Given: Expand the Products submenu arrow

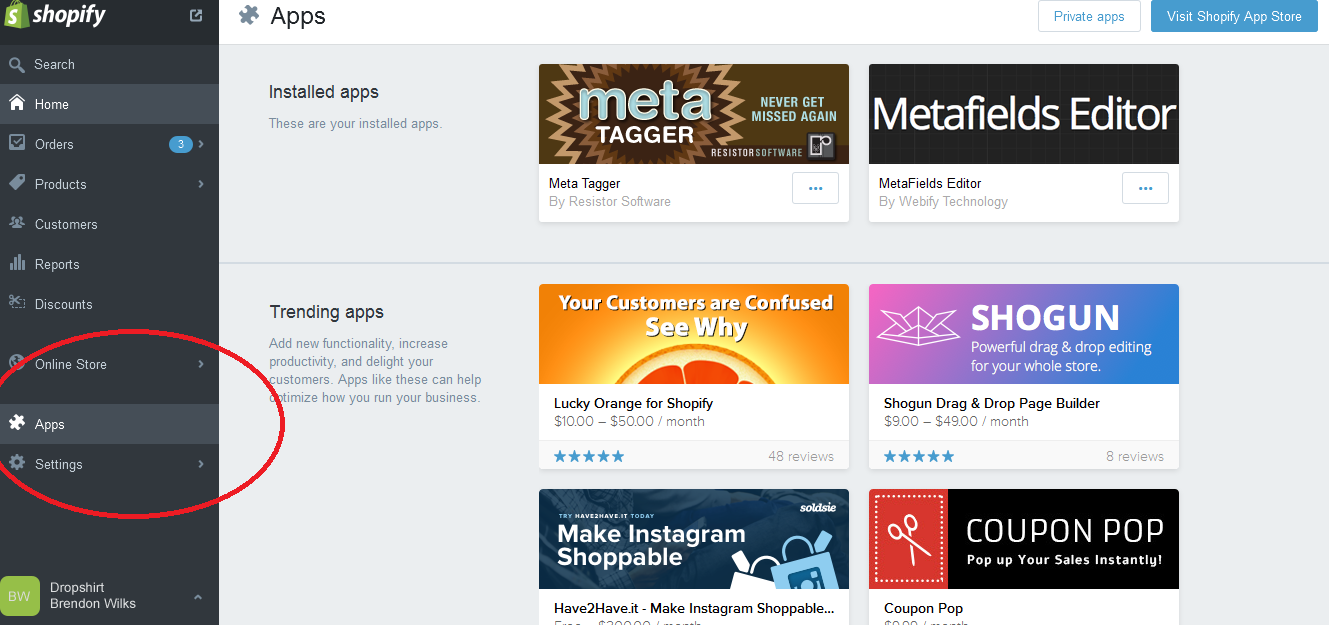Looking at the screenshot, I should (x=201, y=184).
